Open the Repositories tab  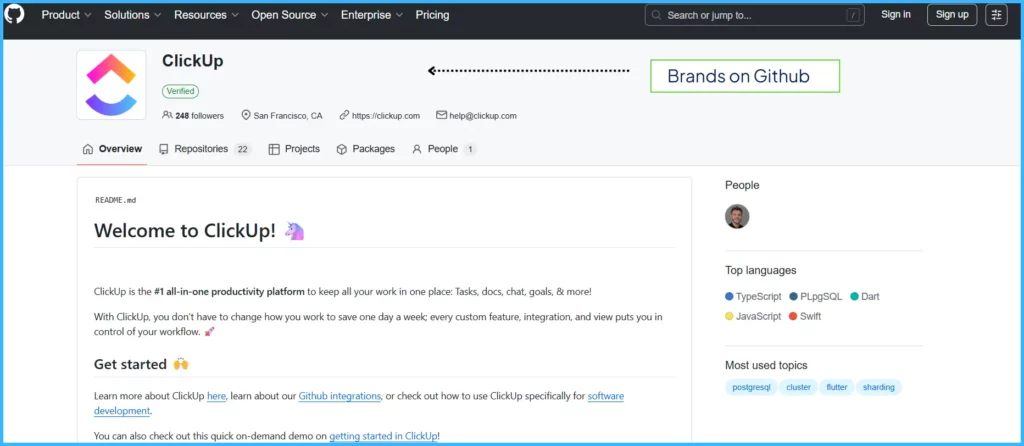(x=204, y=149)
